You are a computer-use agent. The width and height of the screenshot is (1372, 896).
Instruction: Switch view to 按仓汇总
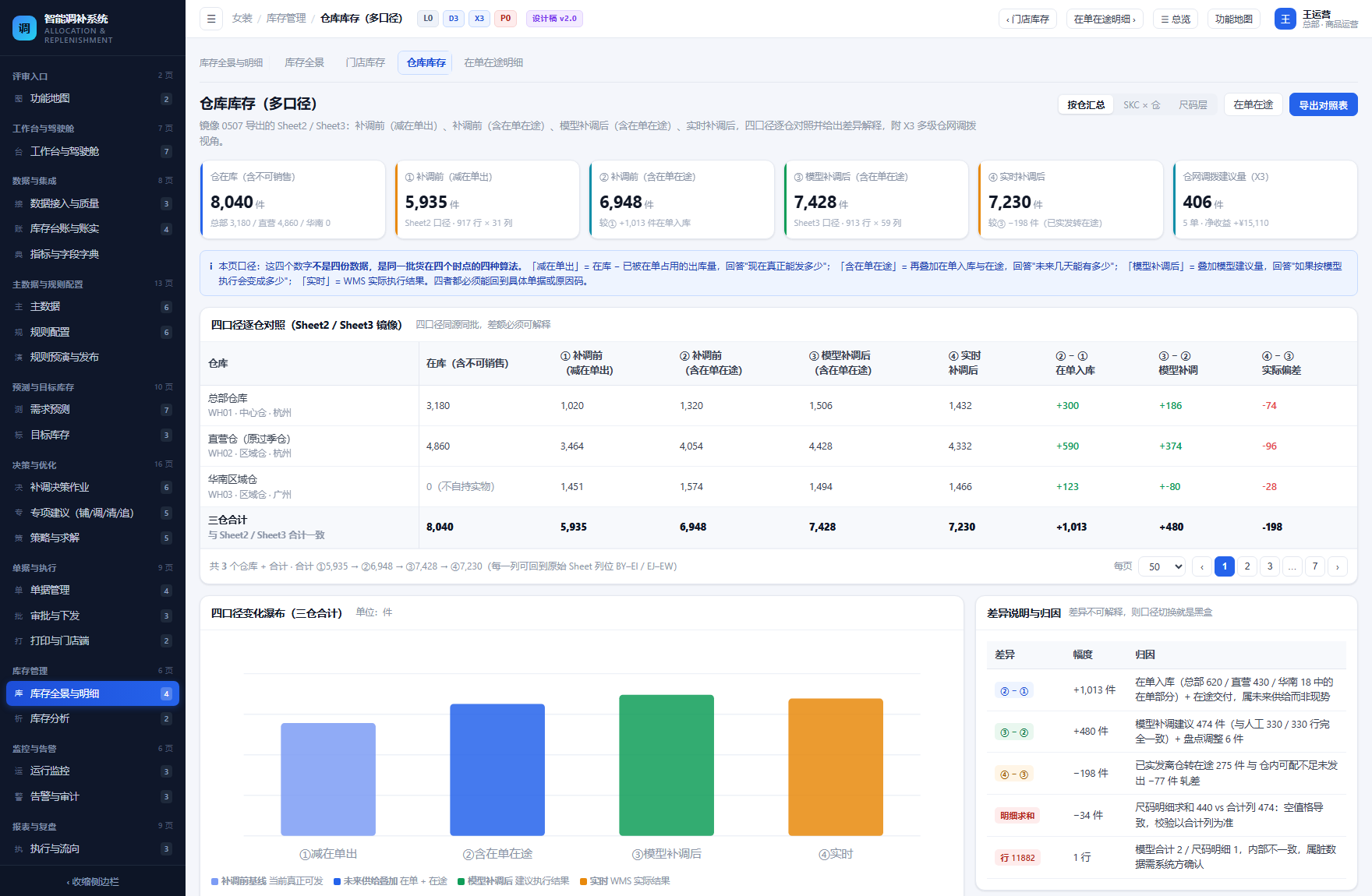[x=1086, y=104]
